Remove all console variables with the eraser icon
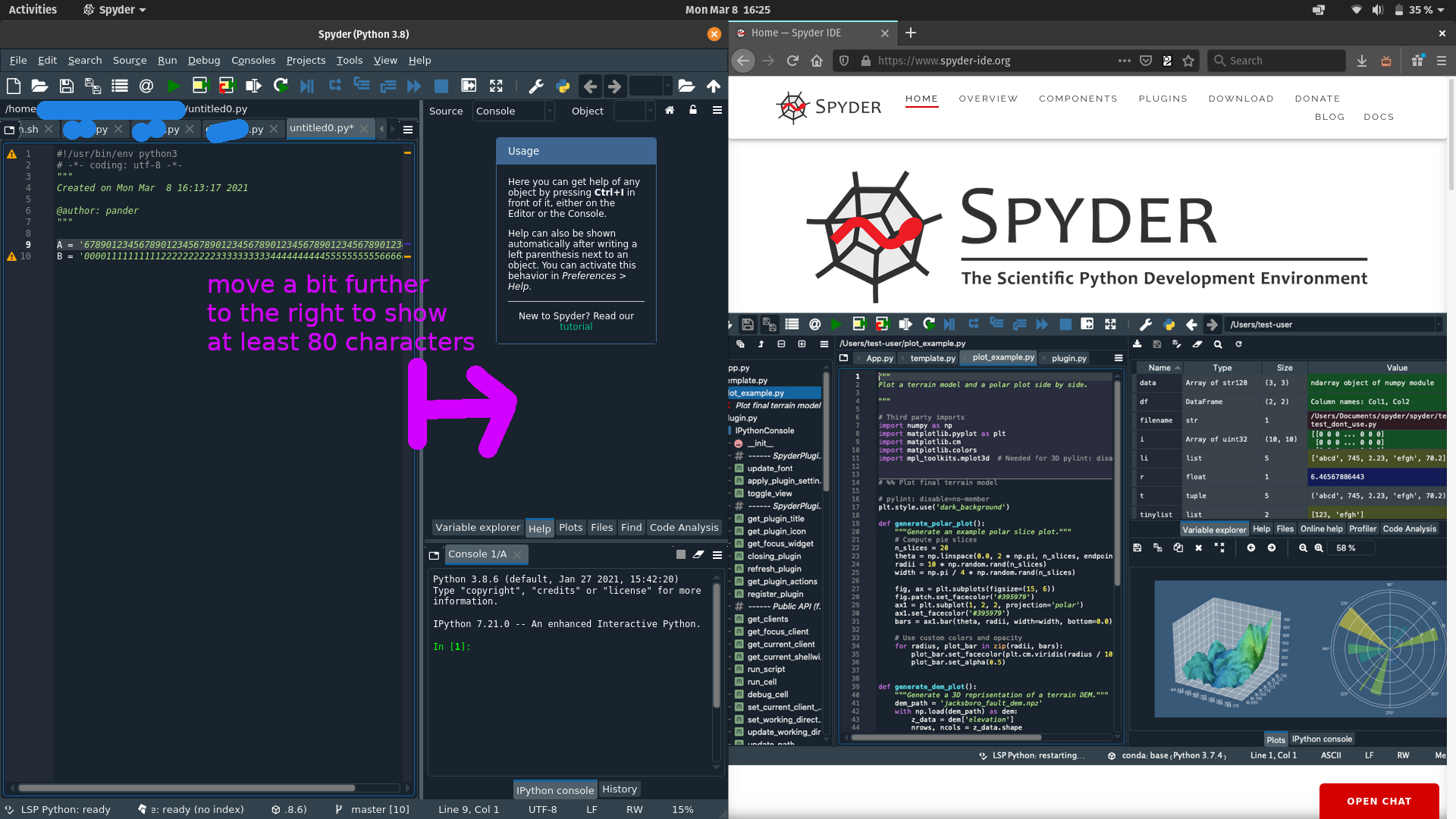The height and width of the screenshot is (819, 1456). point(698,554)
